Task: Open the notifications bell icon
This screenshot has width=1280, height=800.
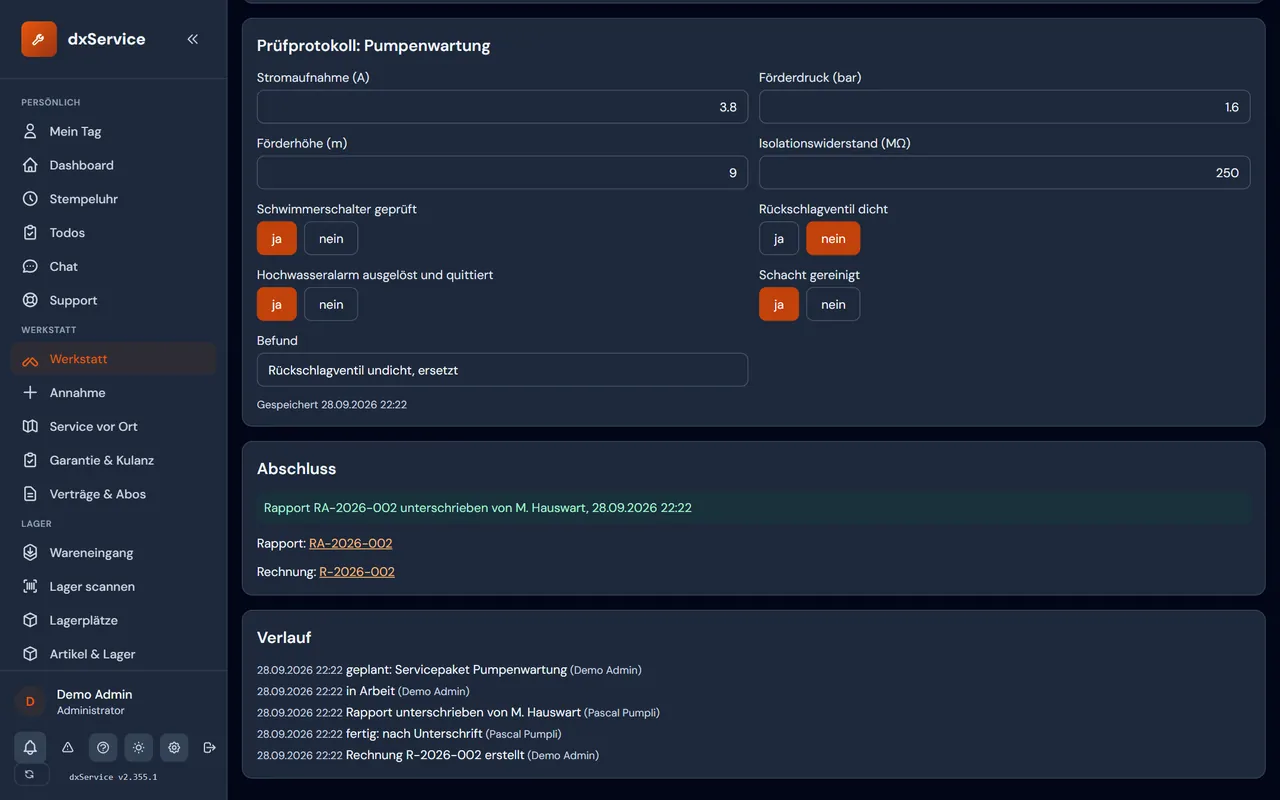Action: tap(30, 747)
